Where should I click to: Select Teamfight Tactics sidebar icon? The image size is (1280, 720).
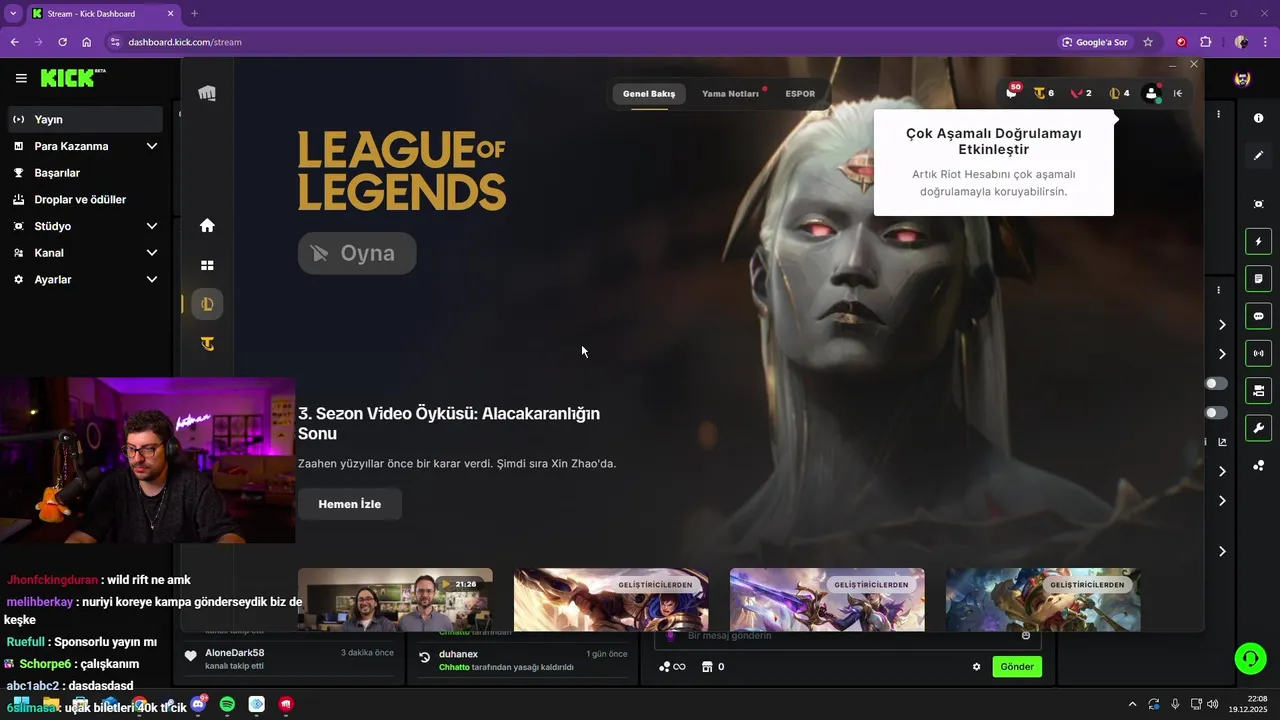pos(207,344)
